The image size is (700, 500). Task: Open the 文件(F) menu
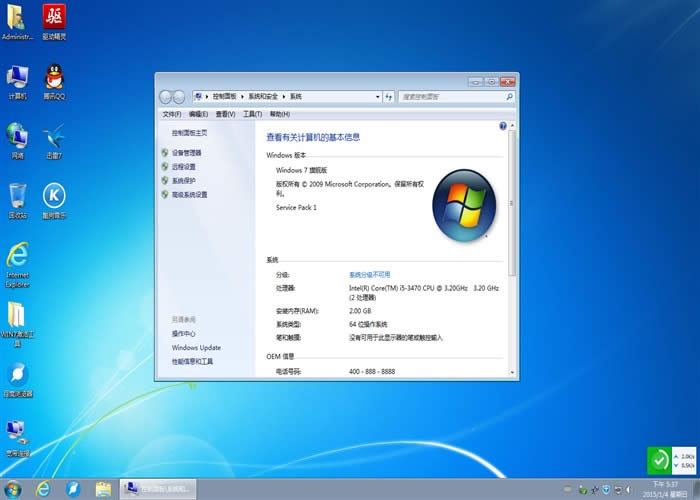[x=171, y=115]
